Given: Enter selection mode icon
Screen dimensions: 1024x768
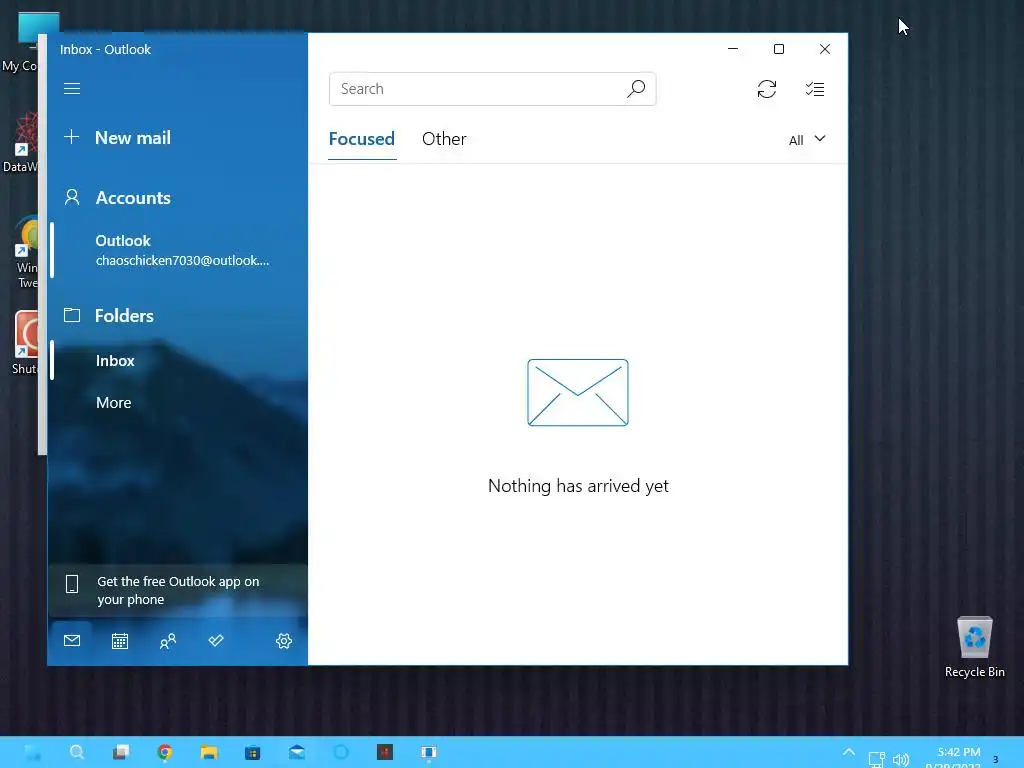Looking at the screenshot, I should coord(815,89).
